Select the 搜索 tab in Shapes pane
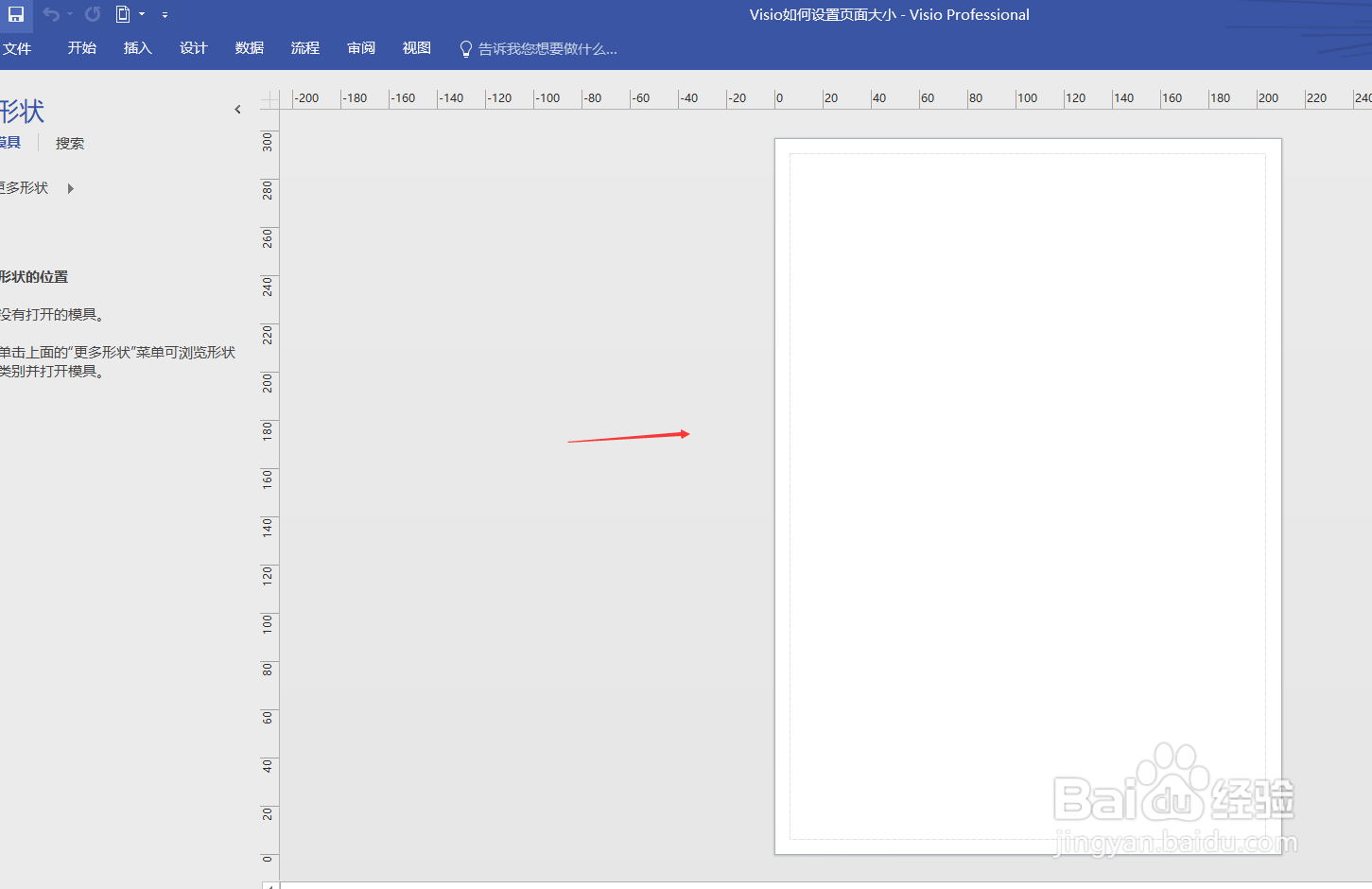Image resolution: width=1372 pixels, height=889 pixels. pos(70,143)
